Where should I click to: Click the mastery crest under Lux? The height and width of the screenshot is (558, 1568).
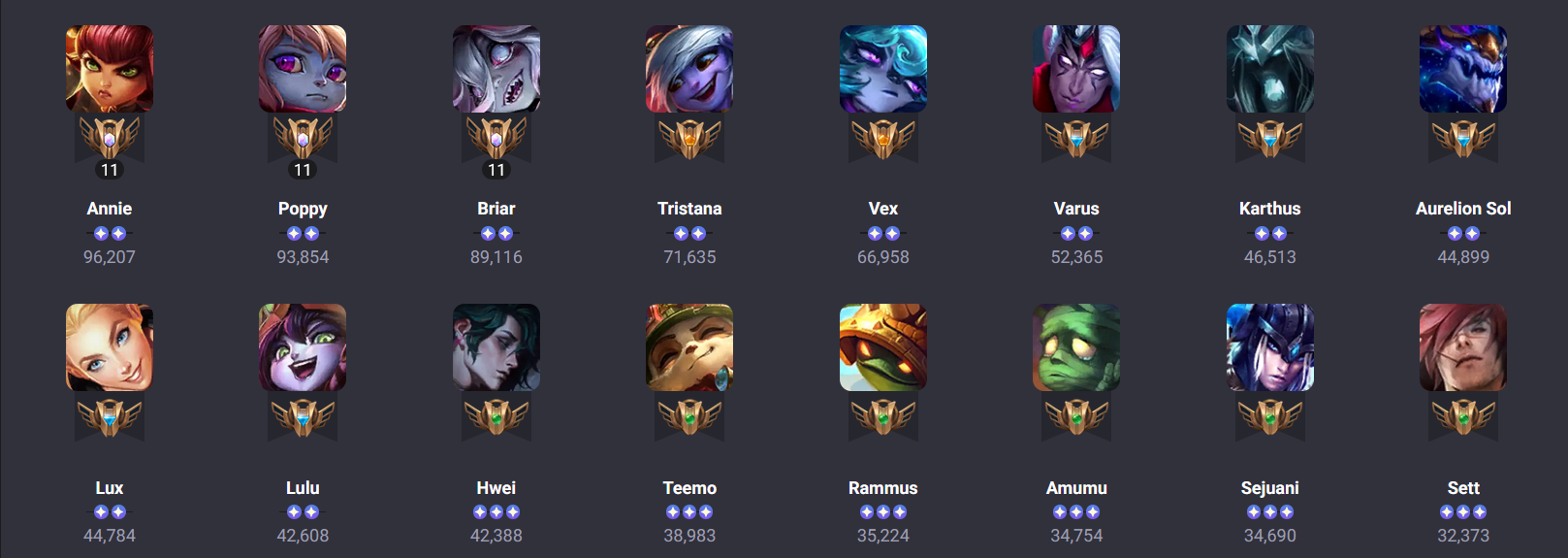pyautogui.click(x=109, y=417)
